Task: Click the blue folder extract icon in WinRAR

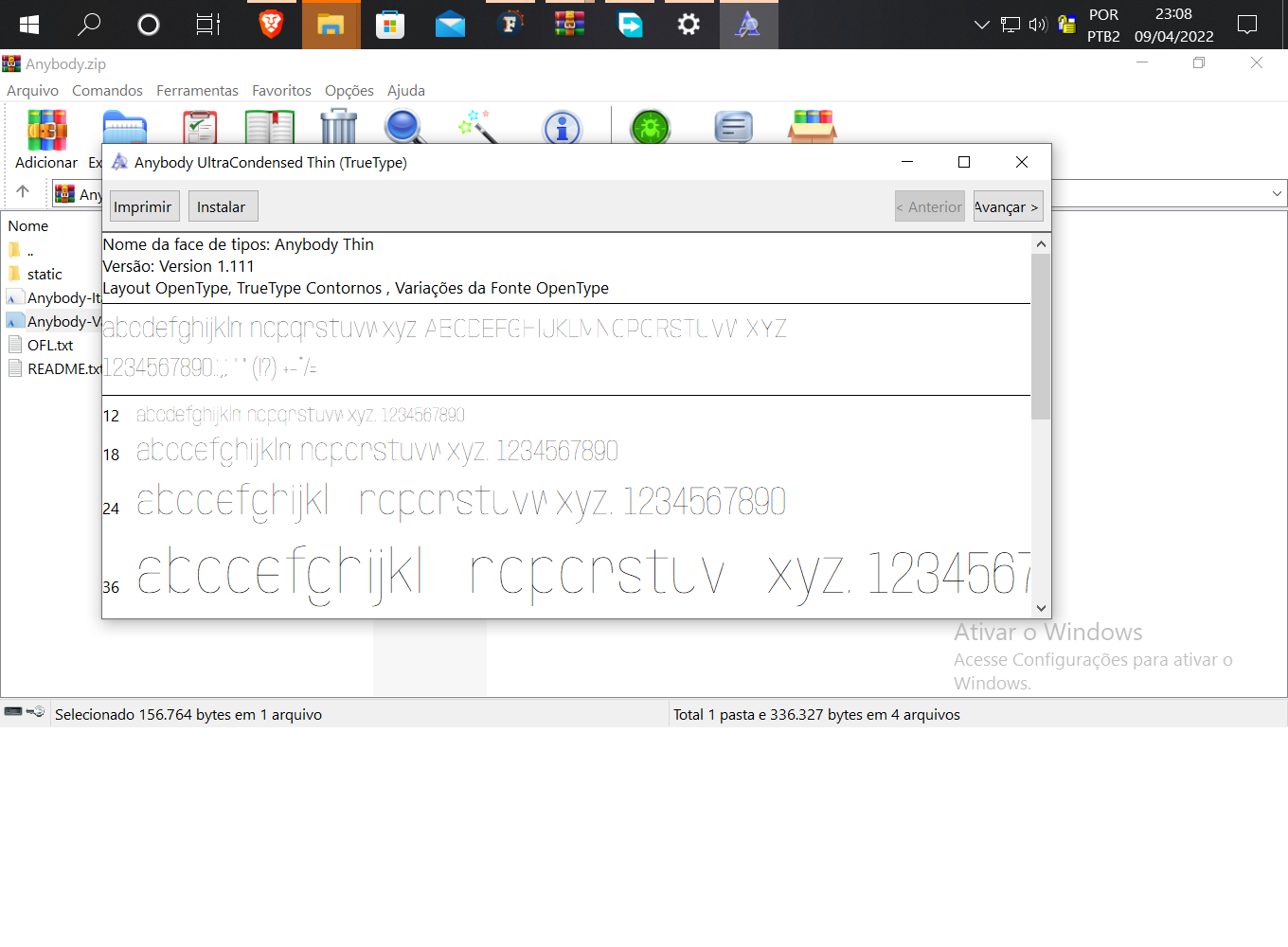Action: (x=124, y=128)
